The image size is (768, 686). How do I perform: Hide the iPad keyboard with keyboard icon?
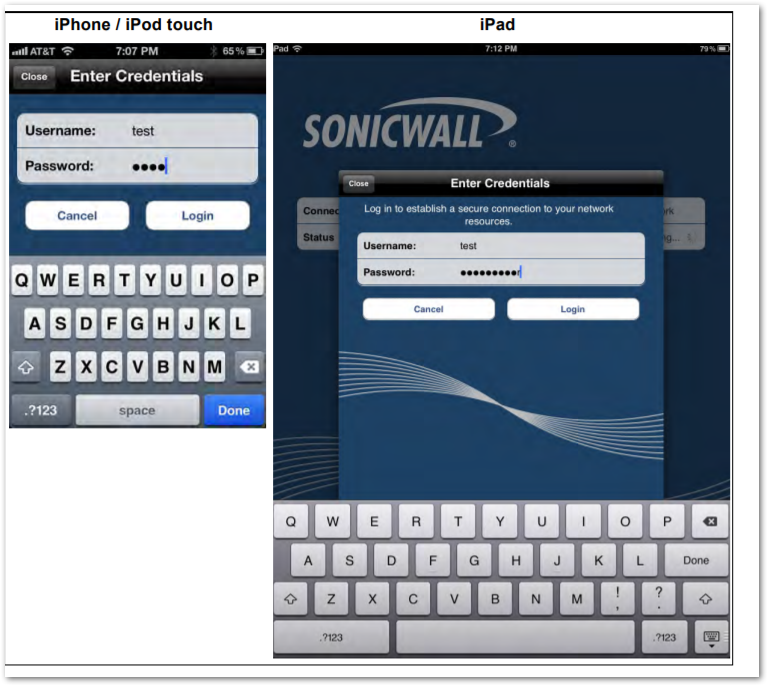710,637
